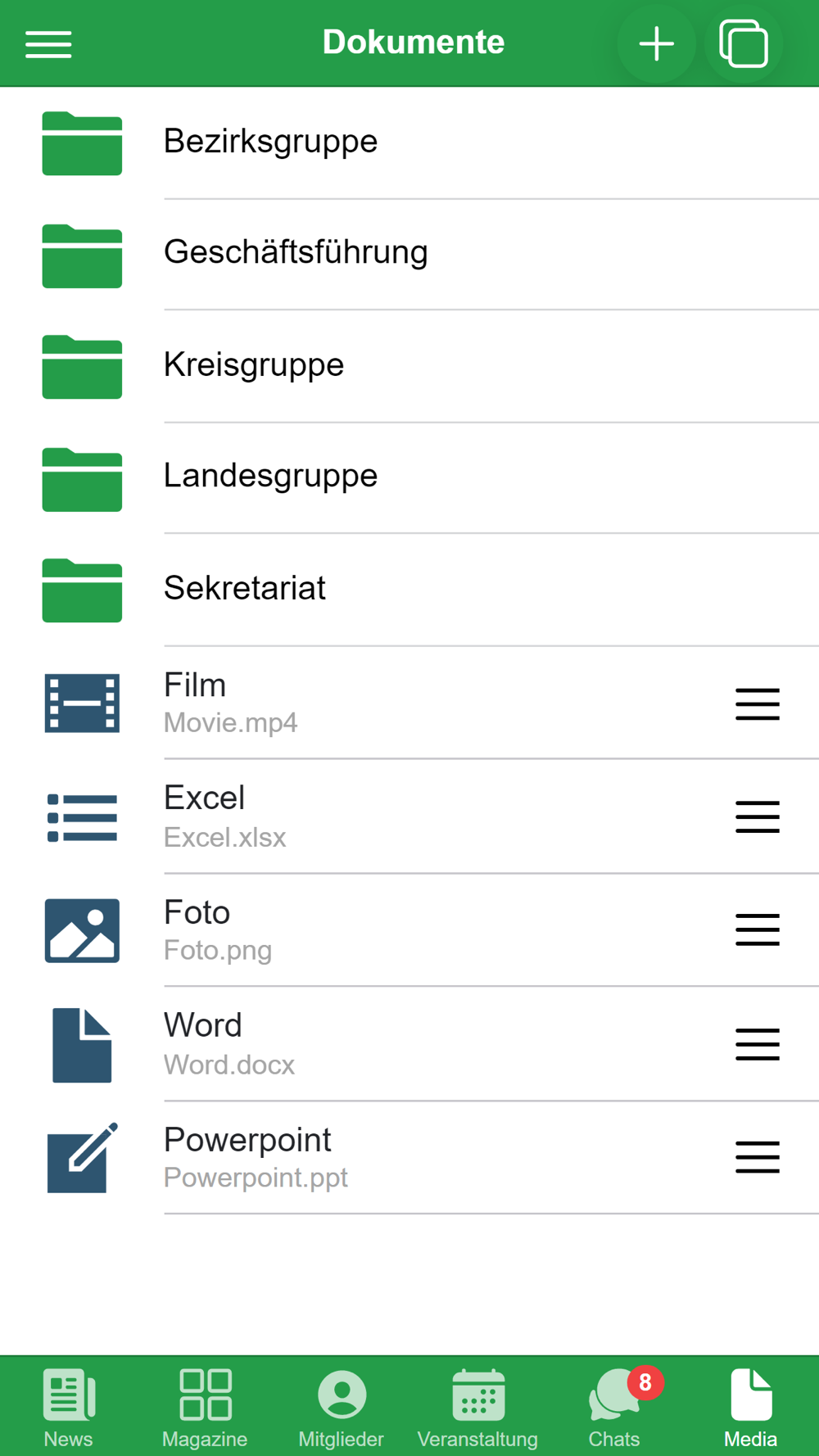Expand options menu for Film
This screenshot has width=819, height=1456.
pyautogui.click(x=757, y=704)
